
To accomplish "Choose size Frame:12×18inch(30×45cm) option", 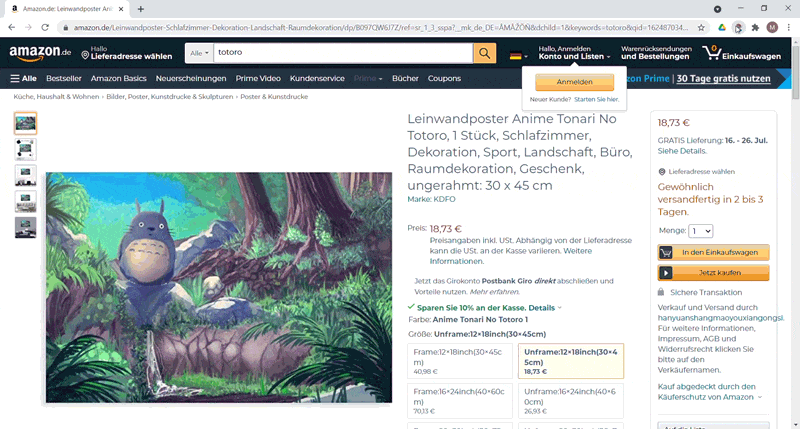I will pyautogui.click(x=460, y=361).
